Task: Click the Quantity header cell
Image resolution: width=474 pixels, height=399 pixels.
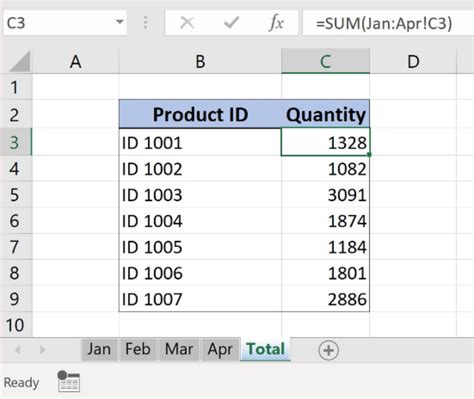Action: (x=325, y=114)
